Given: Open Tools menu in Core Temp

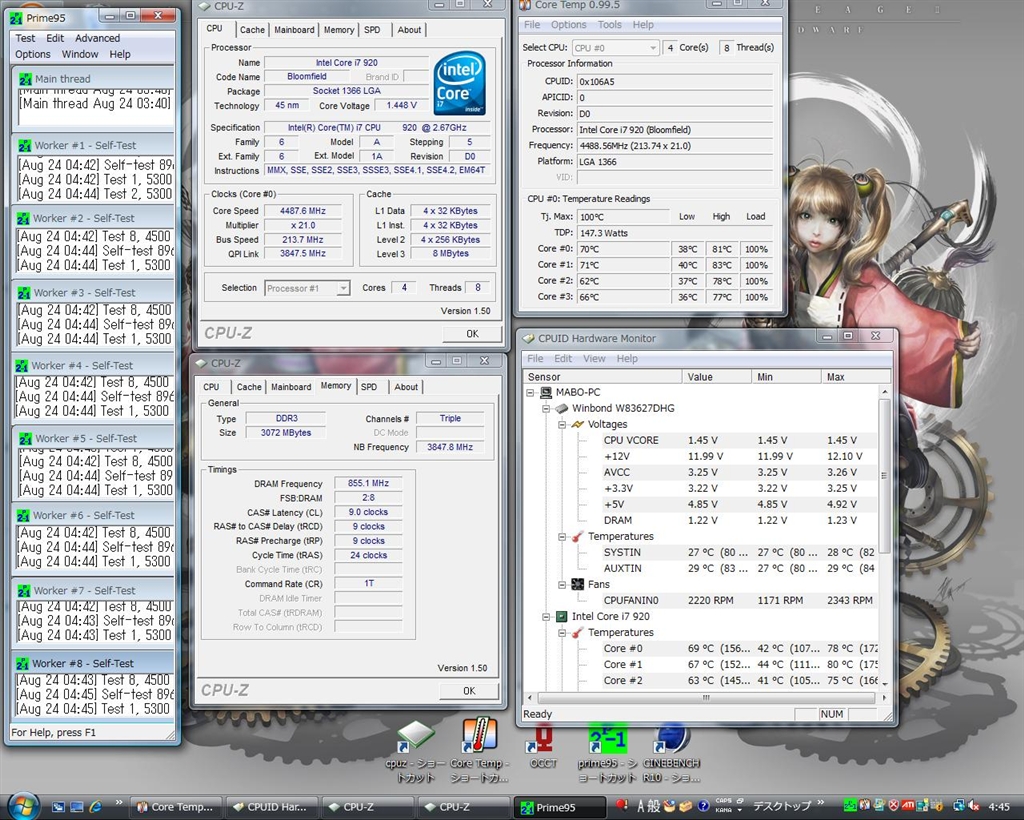Looking at the screenshot, I should point(609,25).
